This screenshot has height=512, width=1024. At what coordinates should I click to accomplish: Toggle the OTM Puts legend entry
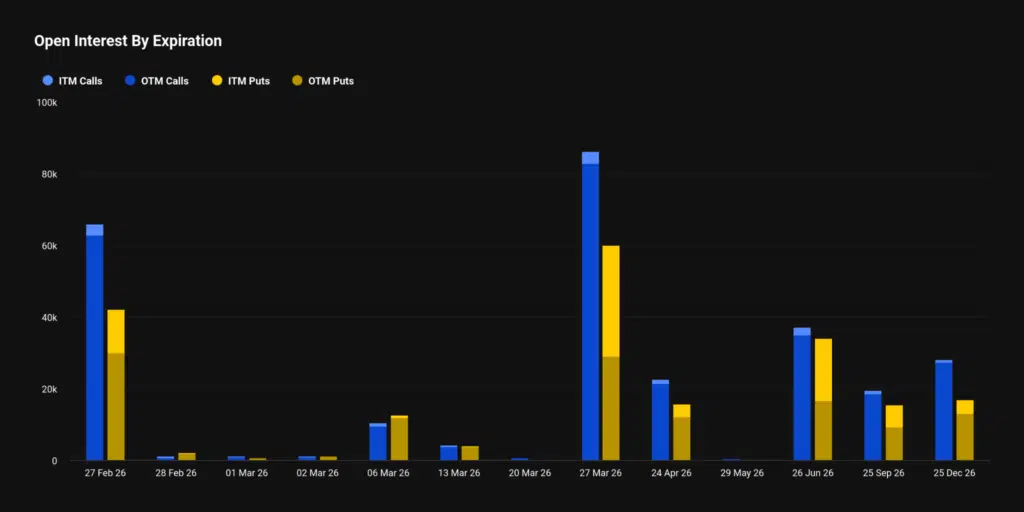(x=322, y=81)
